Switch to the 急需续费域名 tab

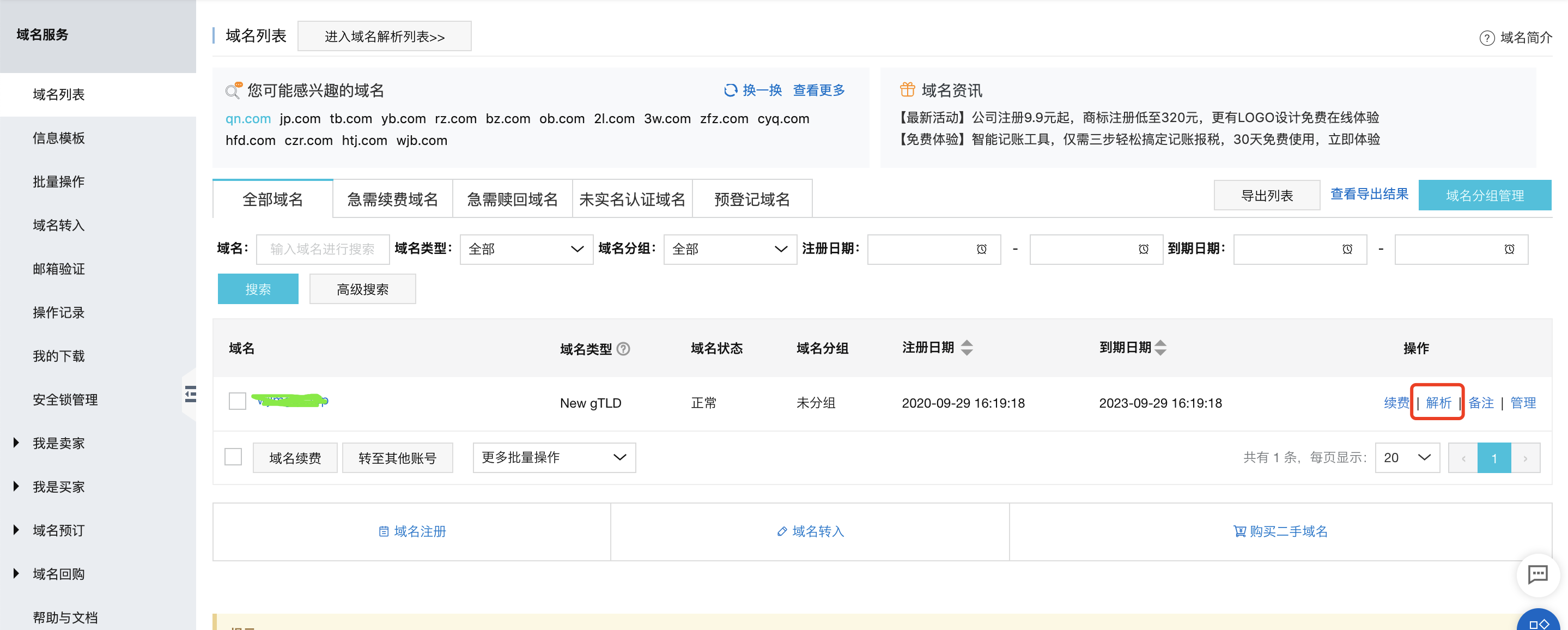(x=393, y=199)
